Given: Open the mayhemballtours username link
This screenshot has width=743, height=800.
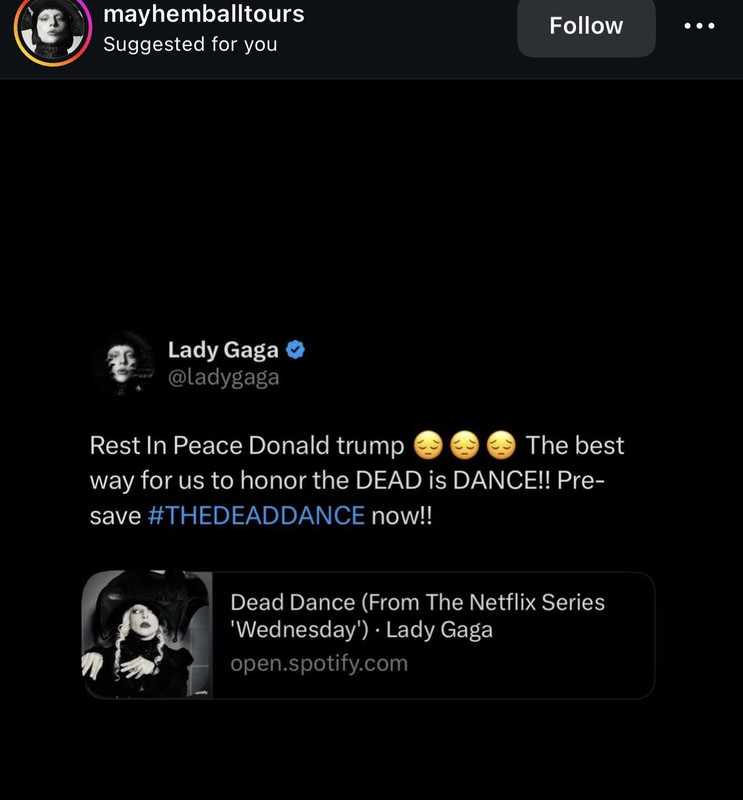Looking at the screenshot, I should (x=204, y=14).
